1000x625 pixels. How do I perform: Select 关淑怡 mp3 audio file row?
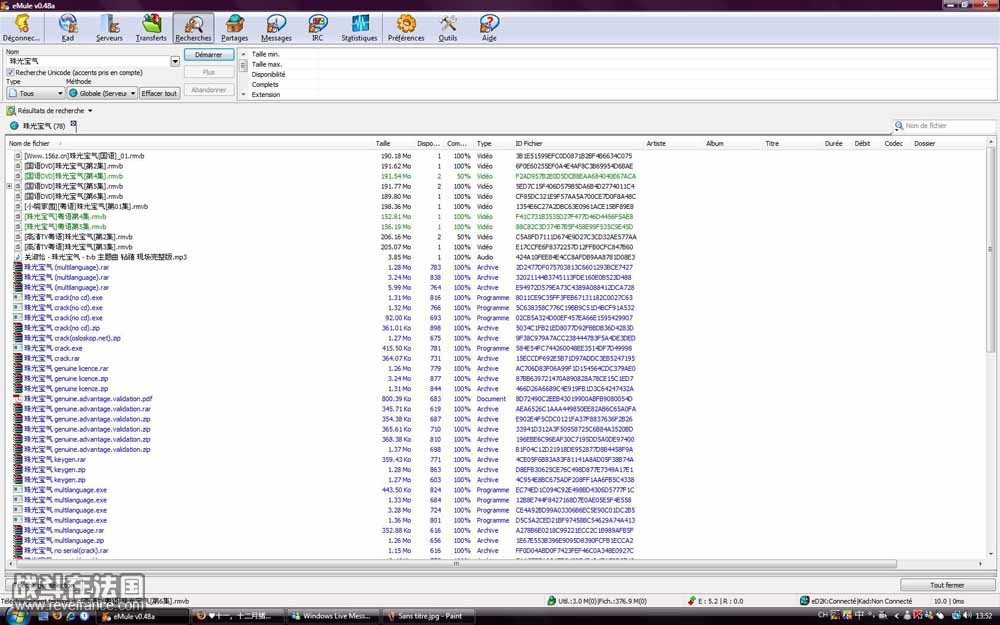click(105, 257)
